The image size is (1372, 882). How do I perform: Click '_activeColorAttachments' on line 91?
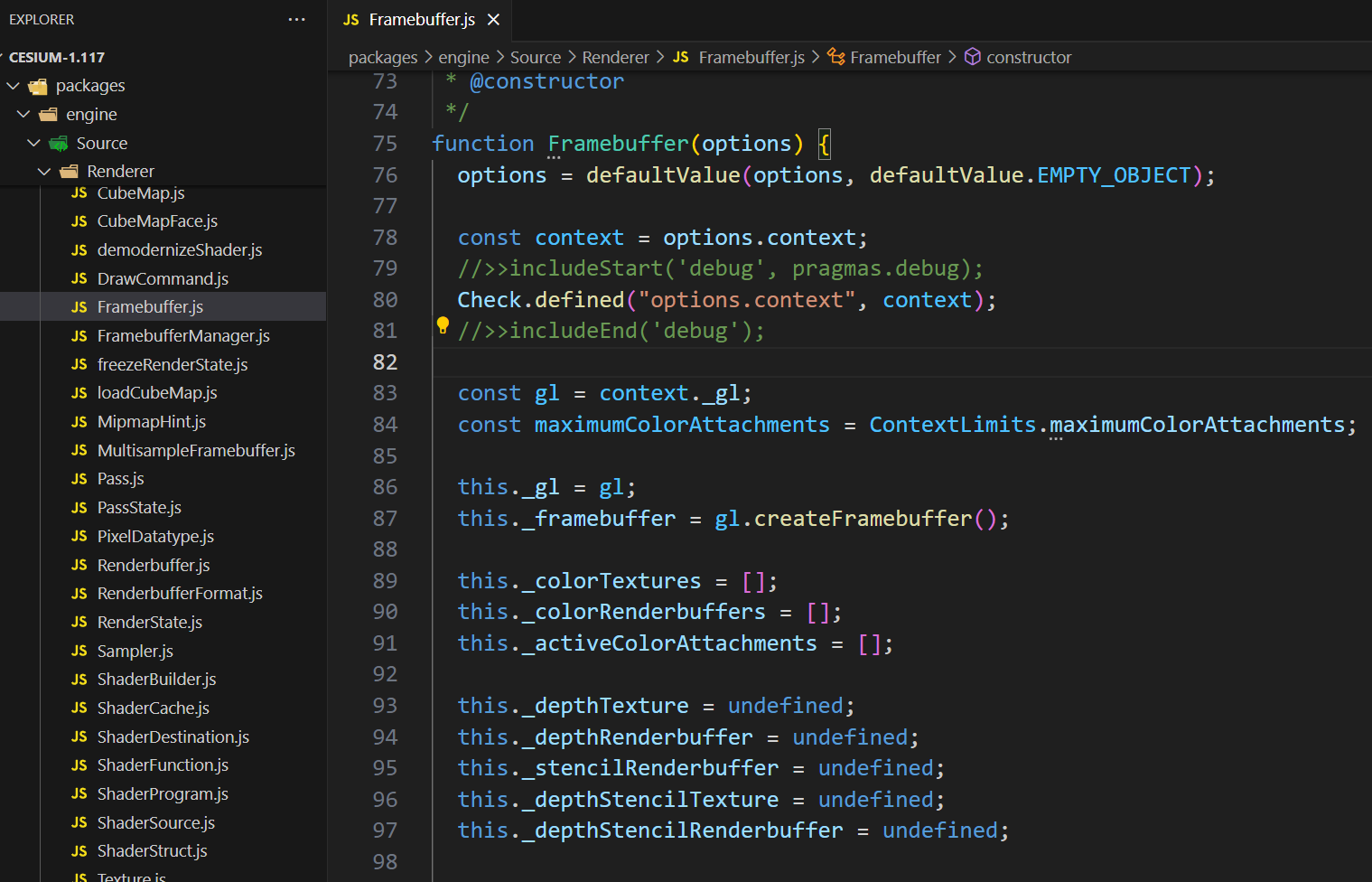669,643
